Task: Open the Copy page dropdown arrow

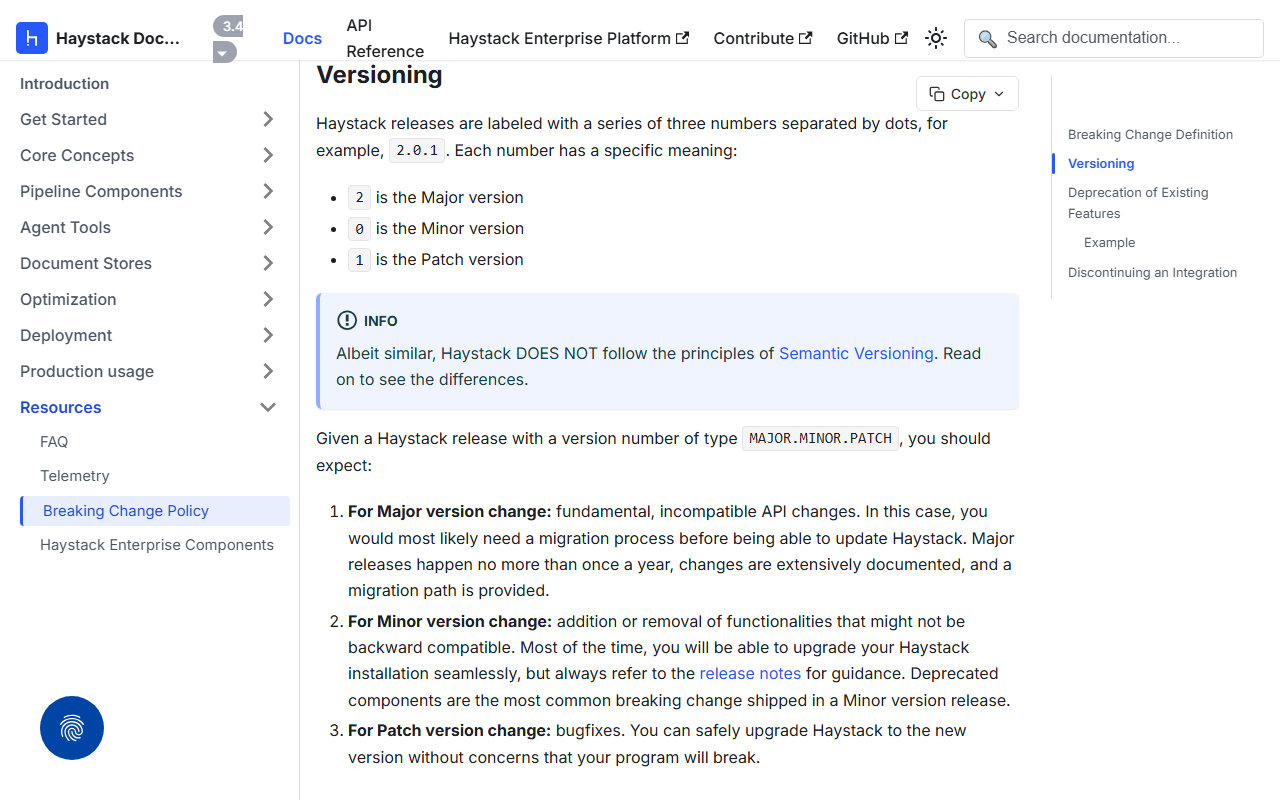Action: coord(998,94)
